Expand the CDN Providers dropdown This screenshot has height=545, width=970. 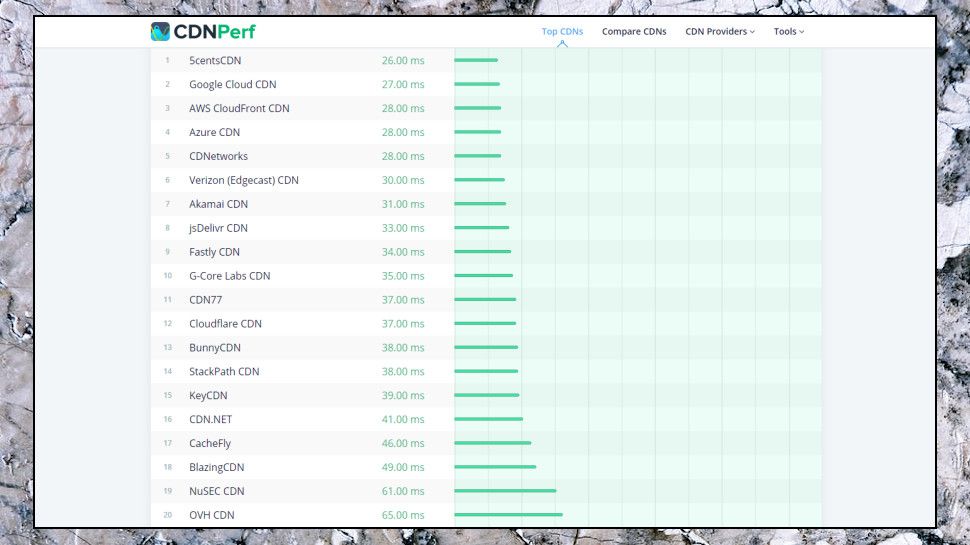click(x=720, y=32)
